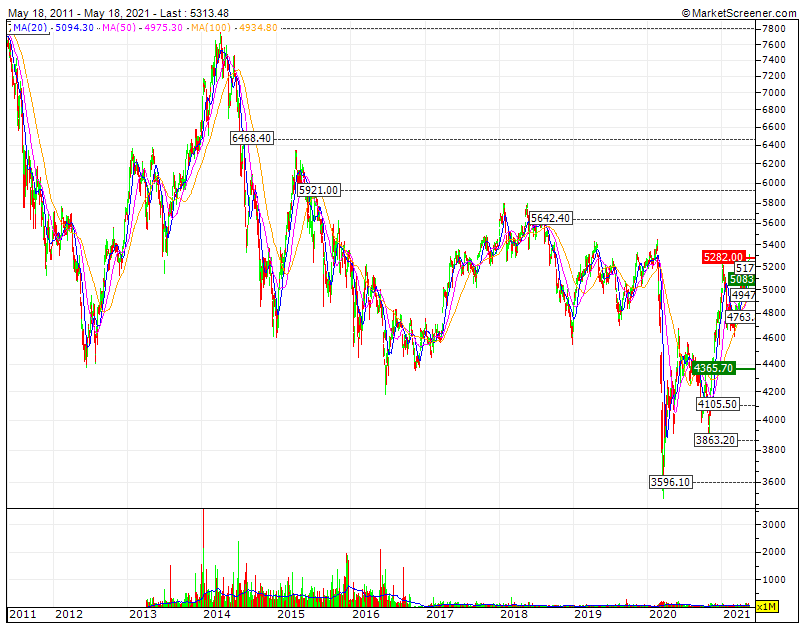The height and width of the screenshot is (630, 805).
Task: Click the 1000 tick on volume axis
Action: point(774,580)
